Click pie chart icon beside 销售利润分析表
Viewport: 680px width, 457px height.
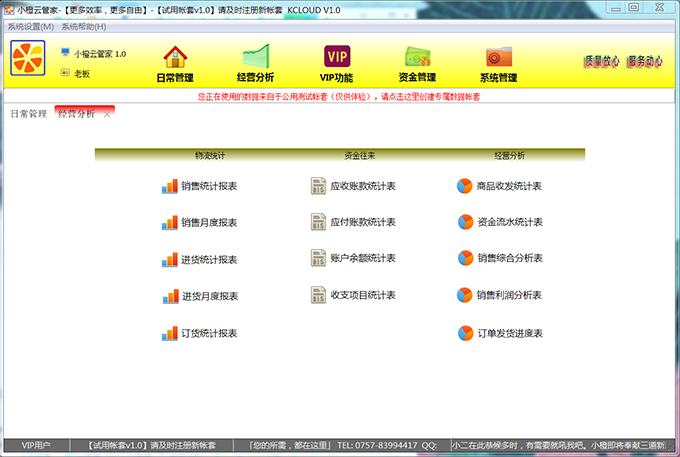(464, 295)
